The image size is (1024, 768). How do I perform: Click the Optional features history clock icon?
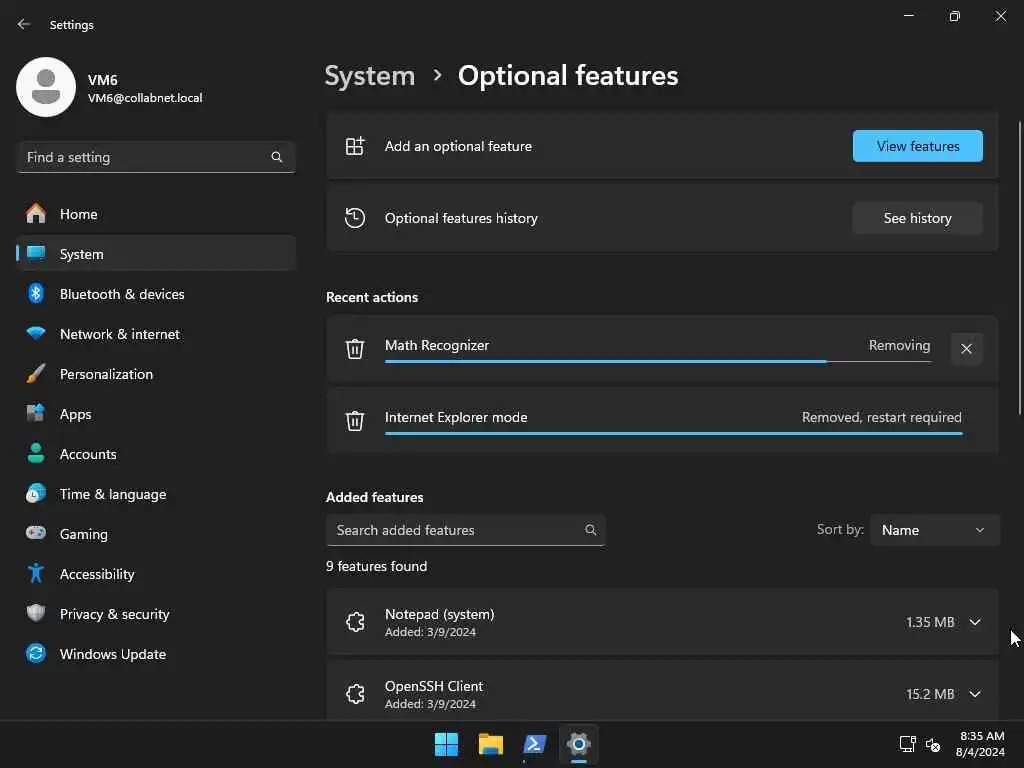[355, 218]
